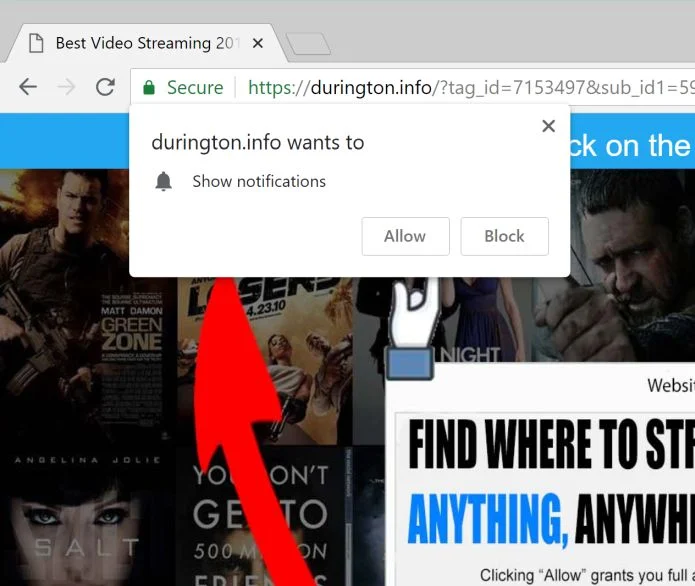Allow notifications from durington.info
This screenshot has width=695, height=586.
point(405,236)
